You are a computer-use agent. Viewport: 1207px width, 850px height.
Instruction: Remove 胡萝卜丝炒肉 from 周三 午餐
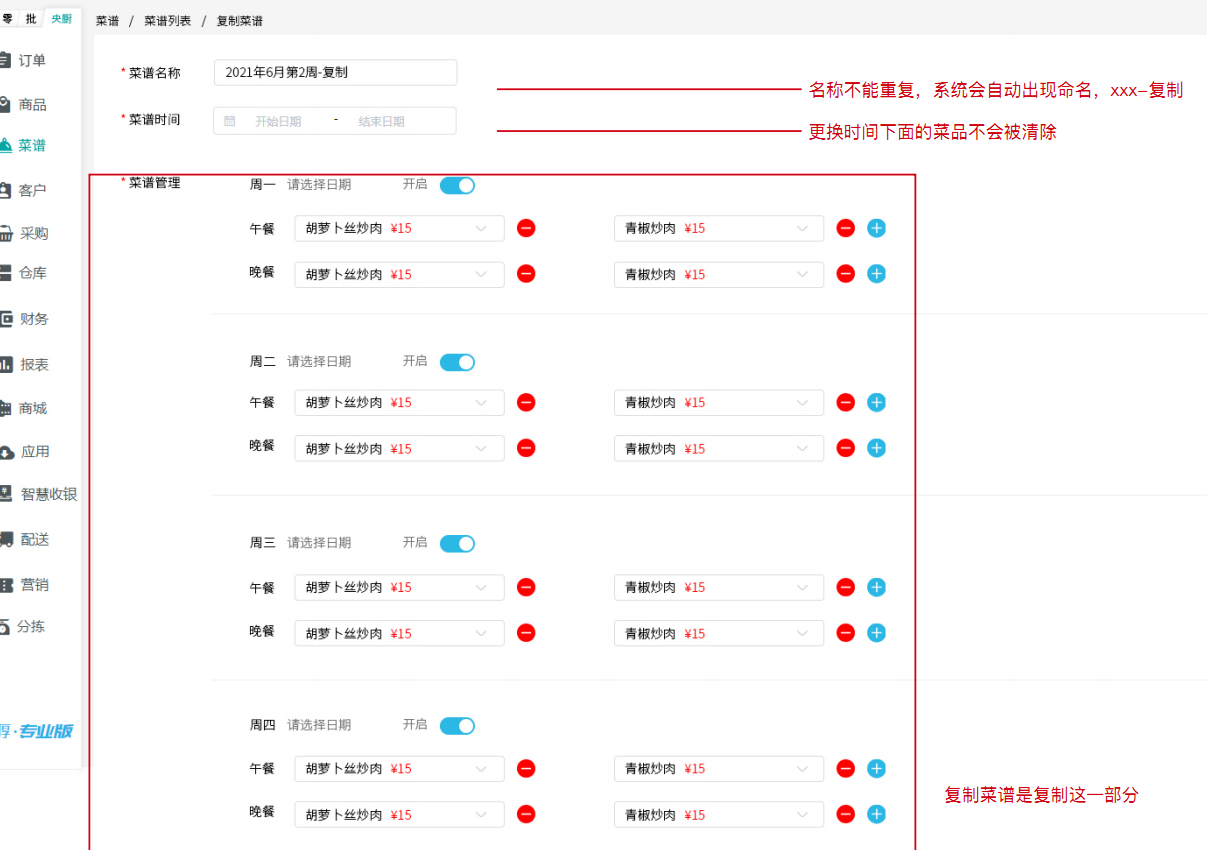pyautogui.click(x=526, y=588)
